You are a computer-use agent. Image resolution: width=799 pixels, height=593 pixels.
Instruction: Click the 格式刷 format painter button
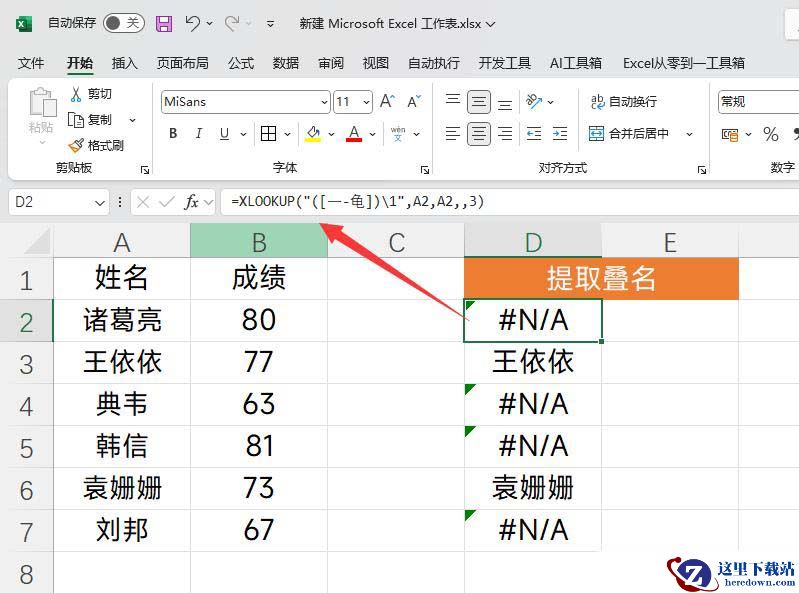coord(96,146)
